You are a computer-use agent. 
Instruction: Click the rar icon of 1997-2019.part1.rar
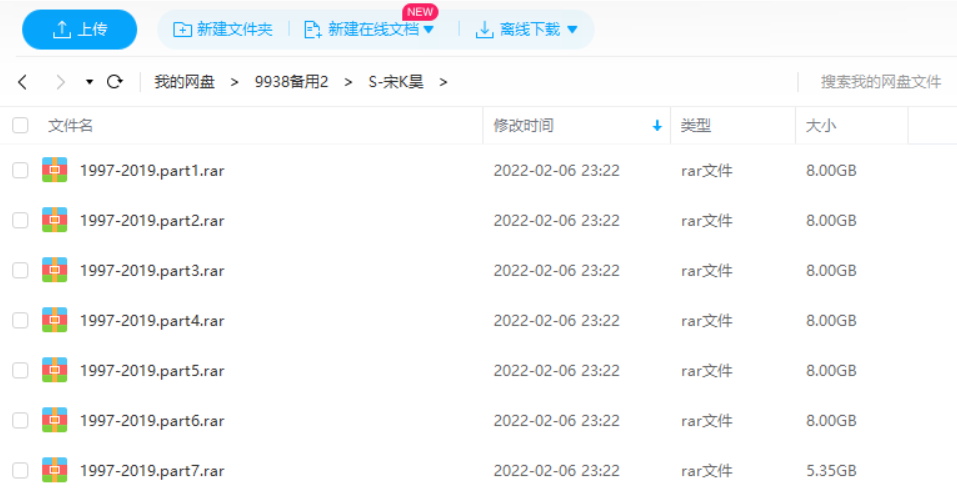tap(54, 170)
